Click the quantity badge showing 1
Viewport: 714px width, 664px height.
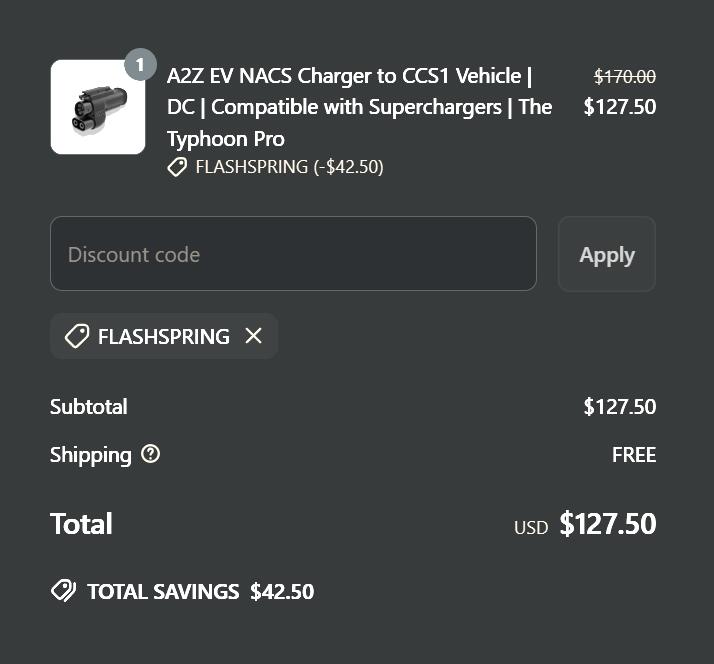click(140, 65)
